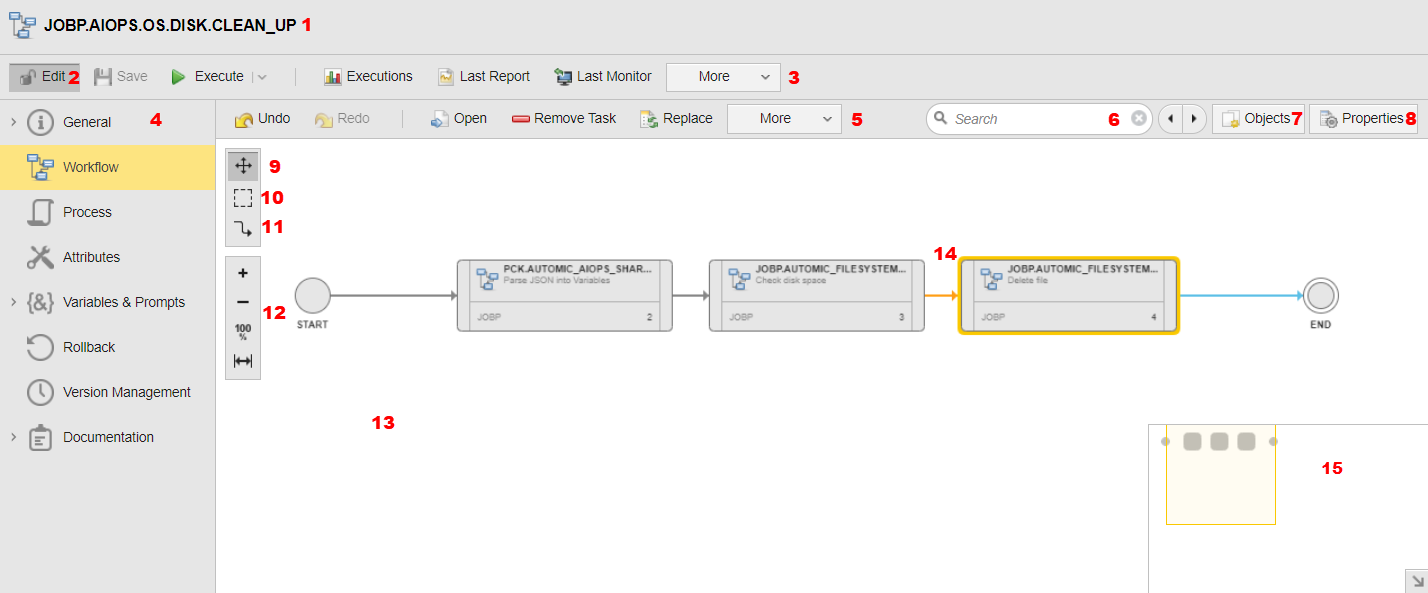Screen dimensions: 1428x593
Task: Switch to Version Management section
Action: (x=126, y=392)
